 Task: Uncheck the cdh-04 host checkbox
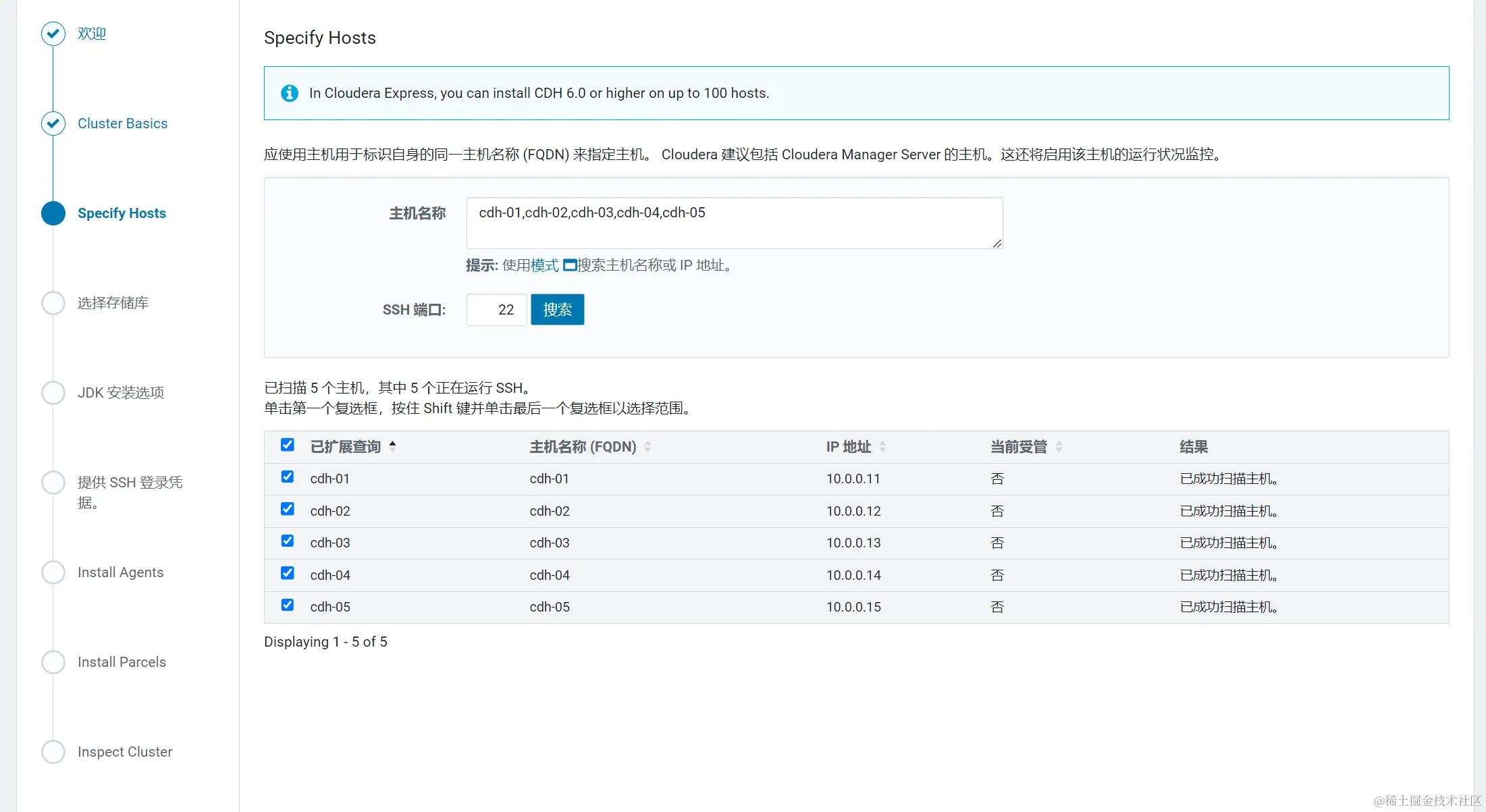pyautogui.click(x=288, y=573)
